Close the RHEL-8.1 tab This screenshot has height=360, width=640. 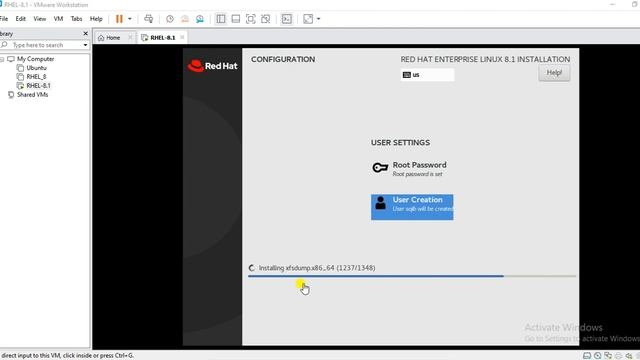click(x=182, y=38)
